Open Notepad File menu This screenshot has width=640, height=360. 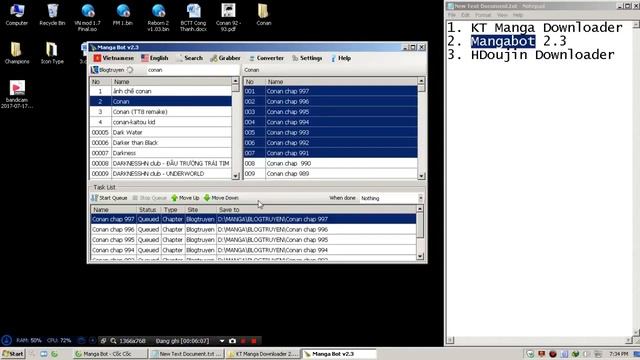452,15
